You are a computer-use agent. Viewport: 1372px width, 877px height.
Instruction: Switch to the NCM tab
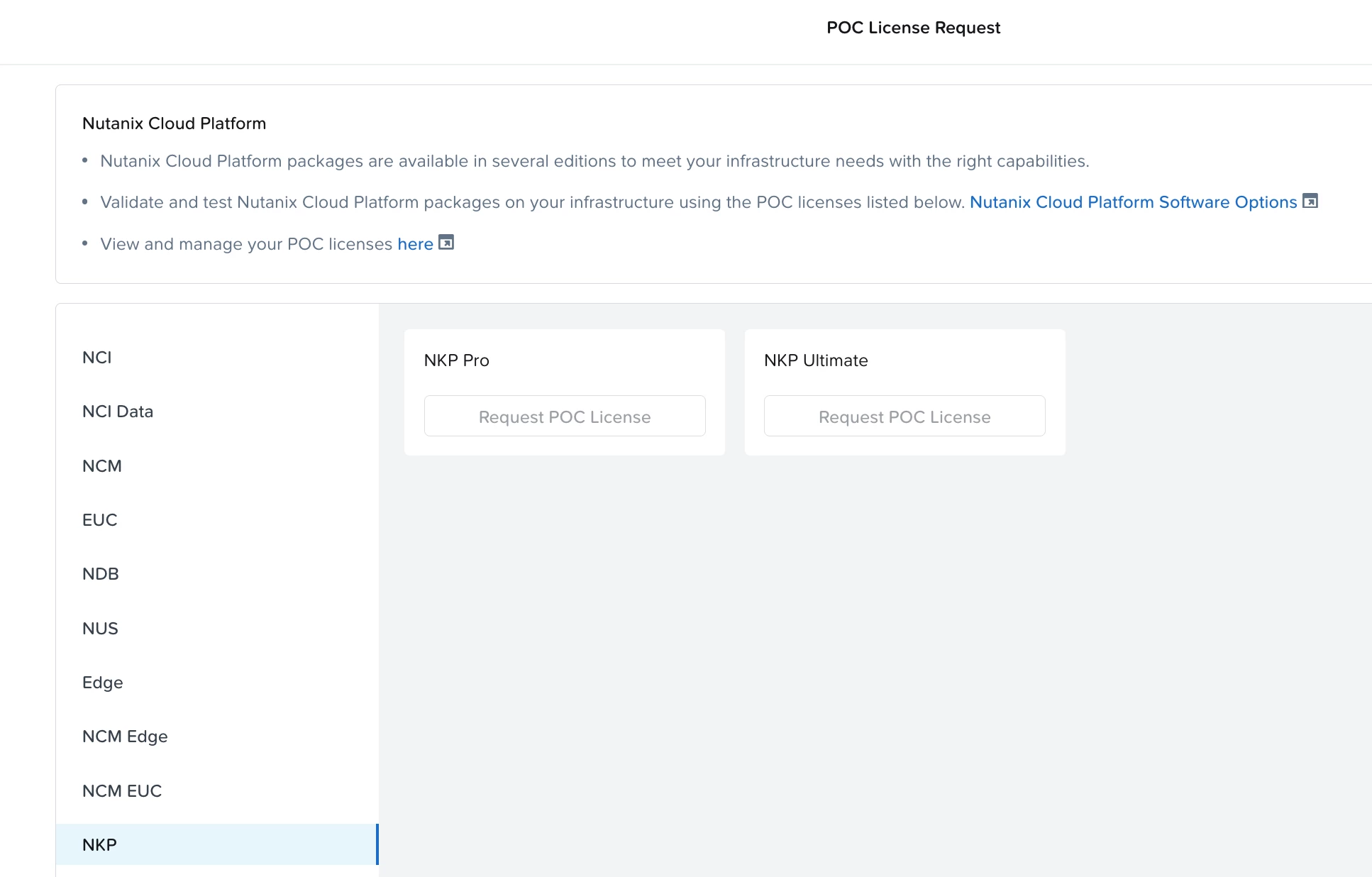(x=217, y=466)
